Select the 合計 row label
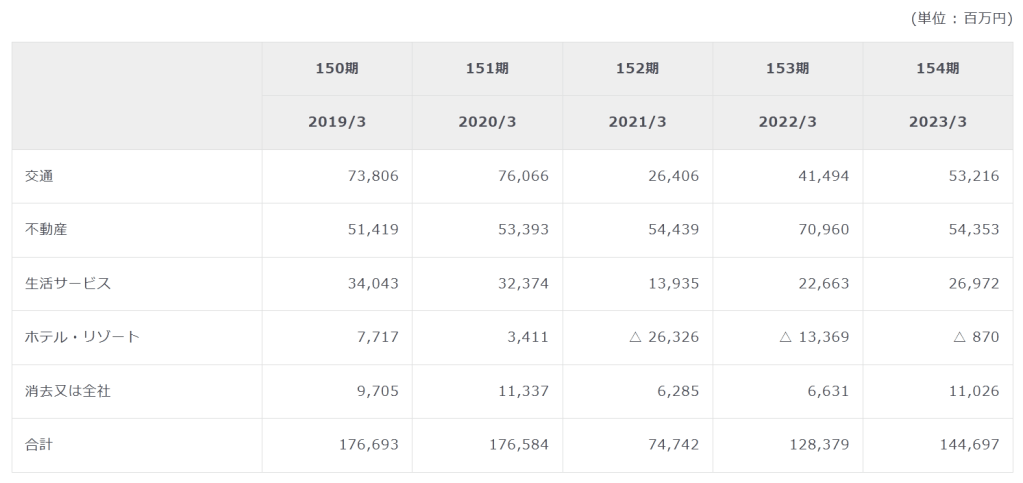Image resolution: width=1023 pixels, height=483 pixels. point(39,444)
